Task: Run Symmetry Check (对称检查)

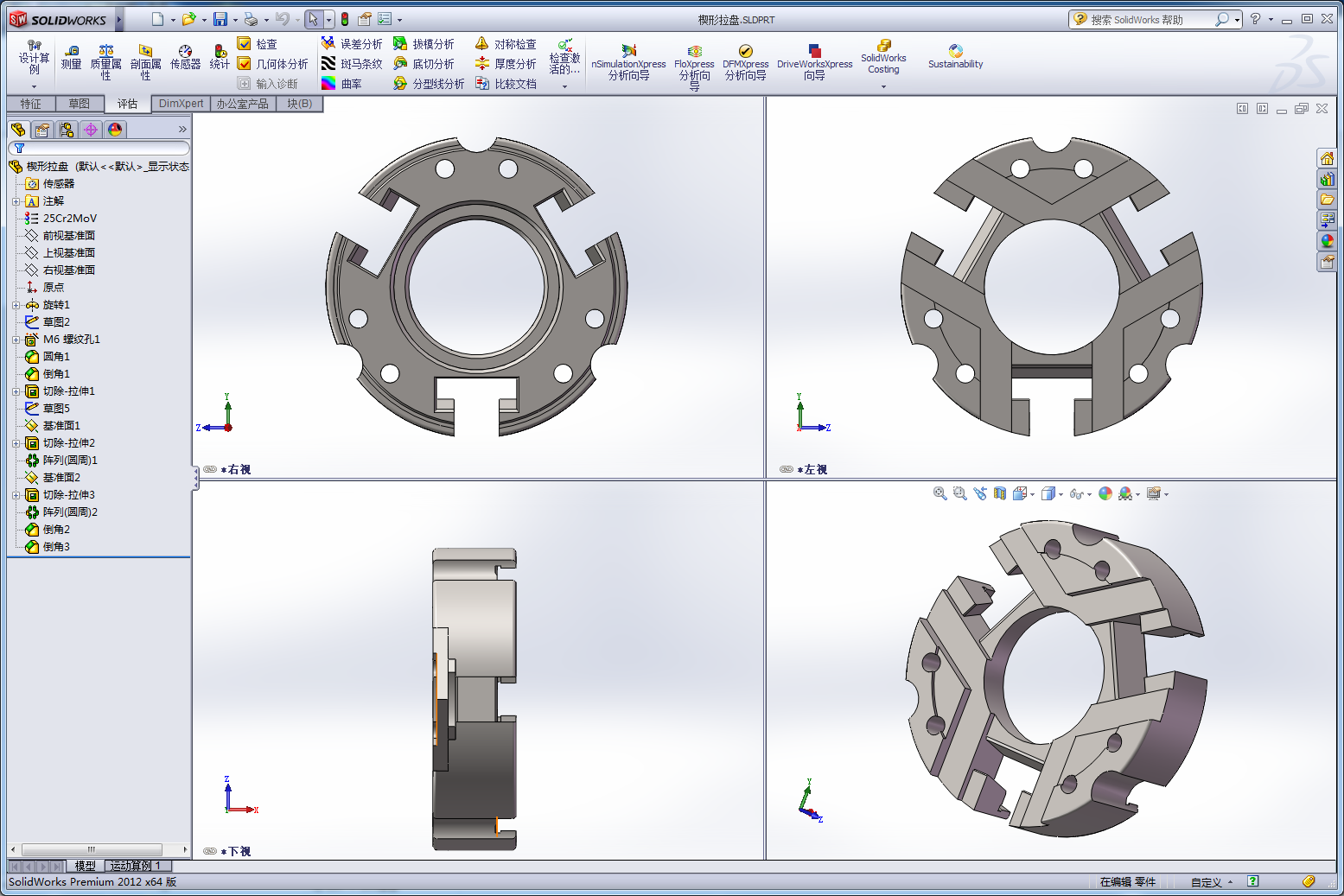Action: 506,43
